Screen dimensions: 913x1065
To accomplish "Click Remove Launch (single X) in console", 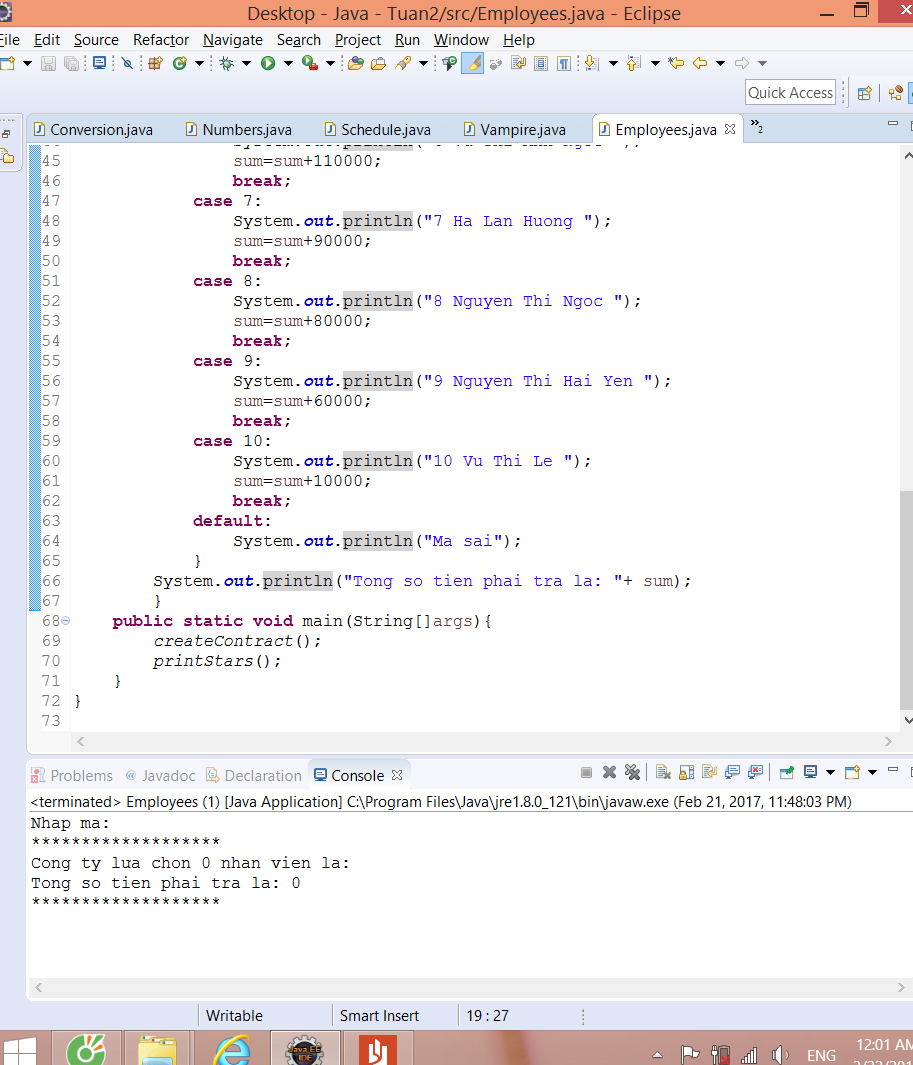I will coord(609,772).
